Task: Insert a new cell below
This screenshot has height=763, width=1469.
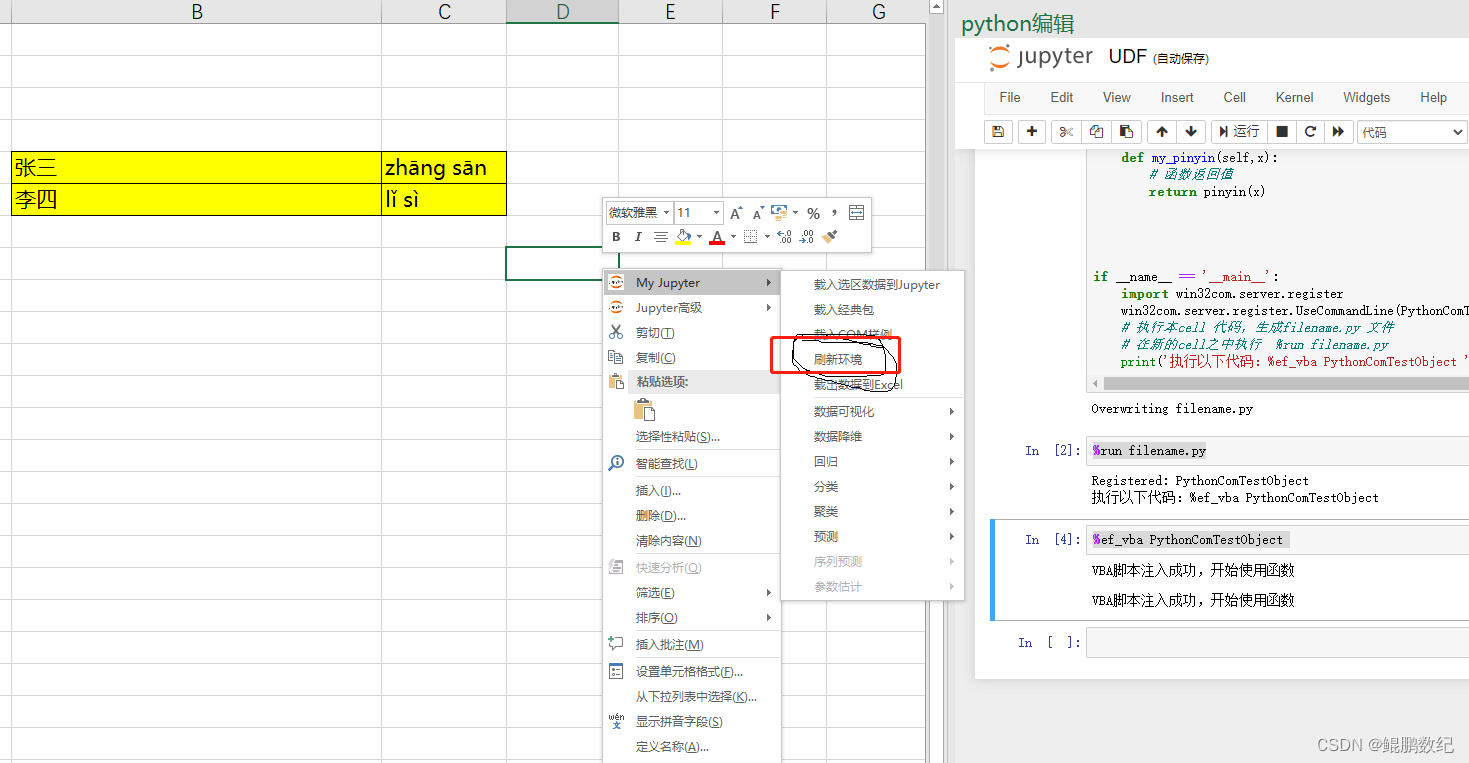Action: 1031,131
